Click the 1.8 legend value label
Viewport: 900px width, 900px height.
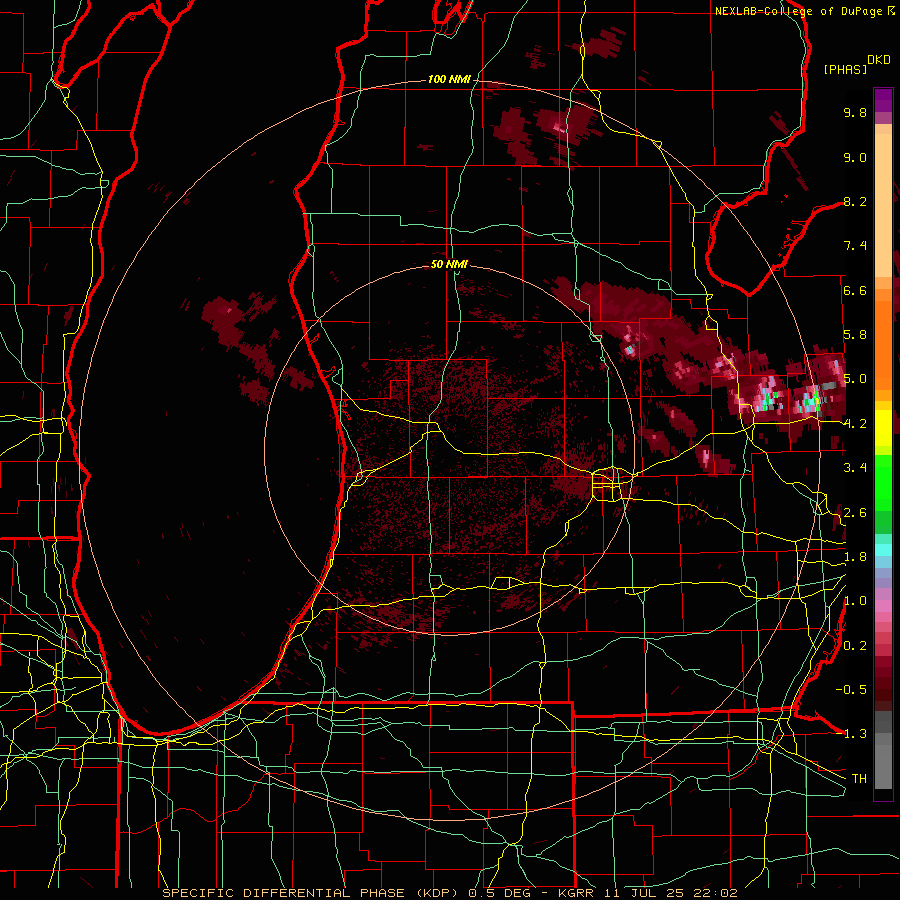tap(855, 557)
